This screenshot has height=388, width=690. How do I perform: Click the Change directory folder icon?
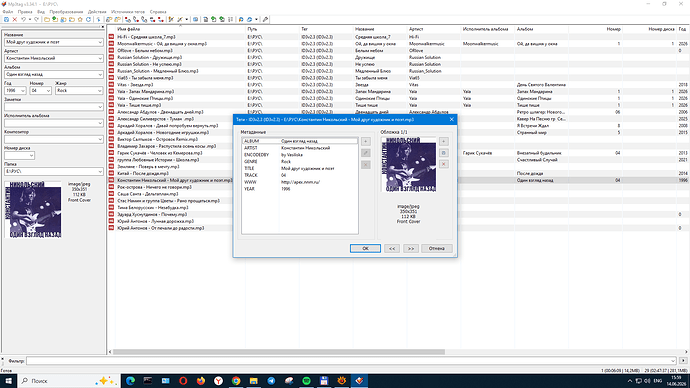click(x=47, y=19)
